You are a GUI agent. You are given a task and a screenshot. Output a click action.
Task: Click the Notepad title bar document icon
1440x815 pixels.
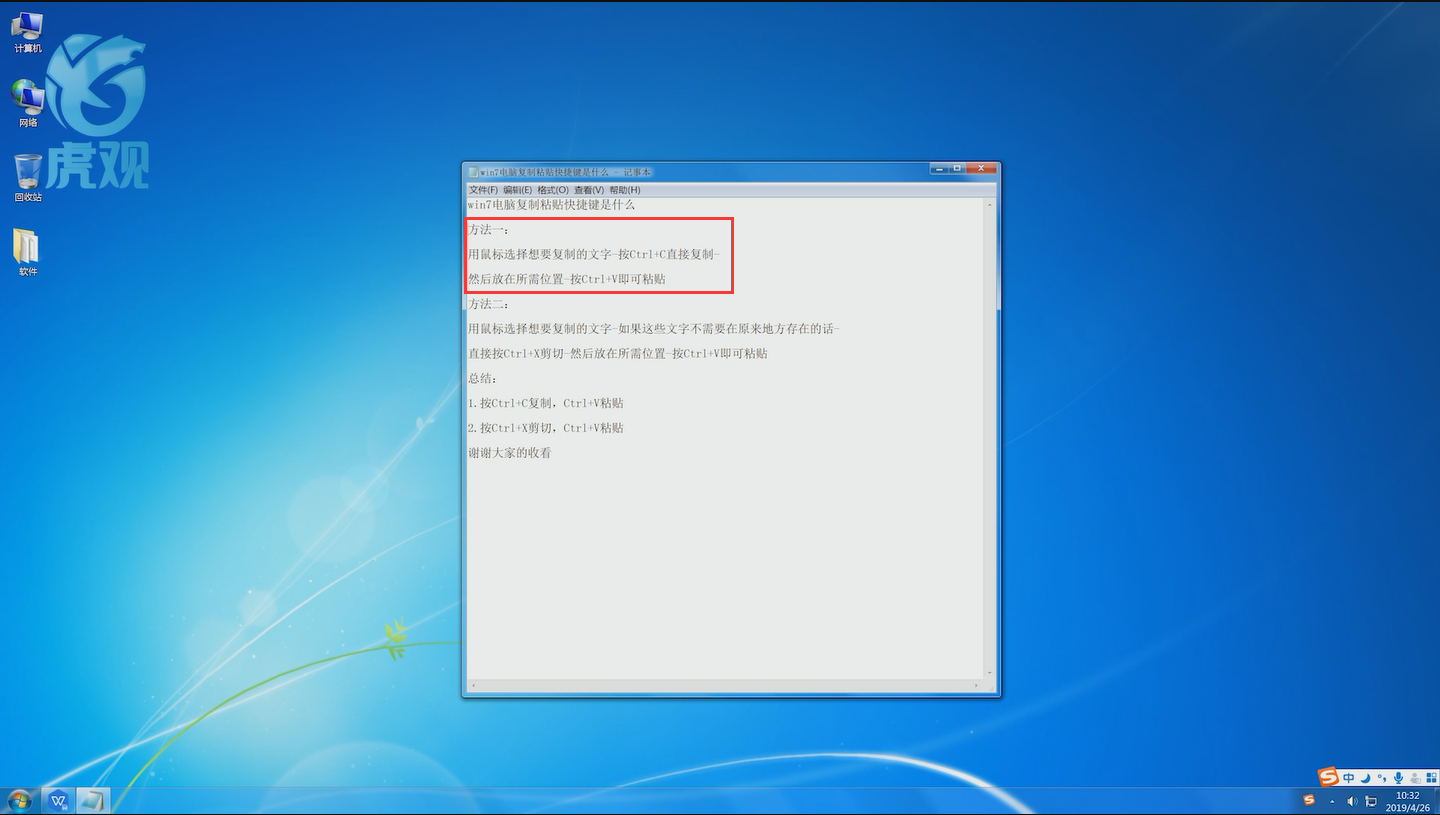474,172
